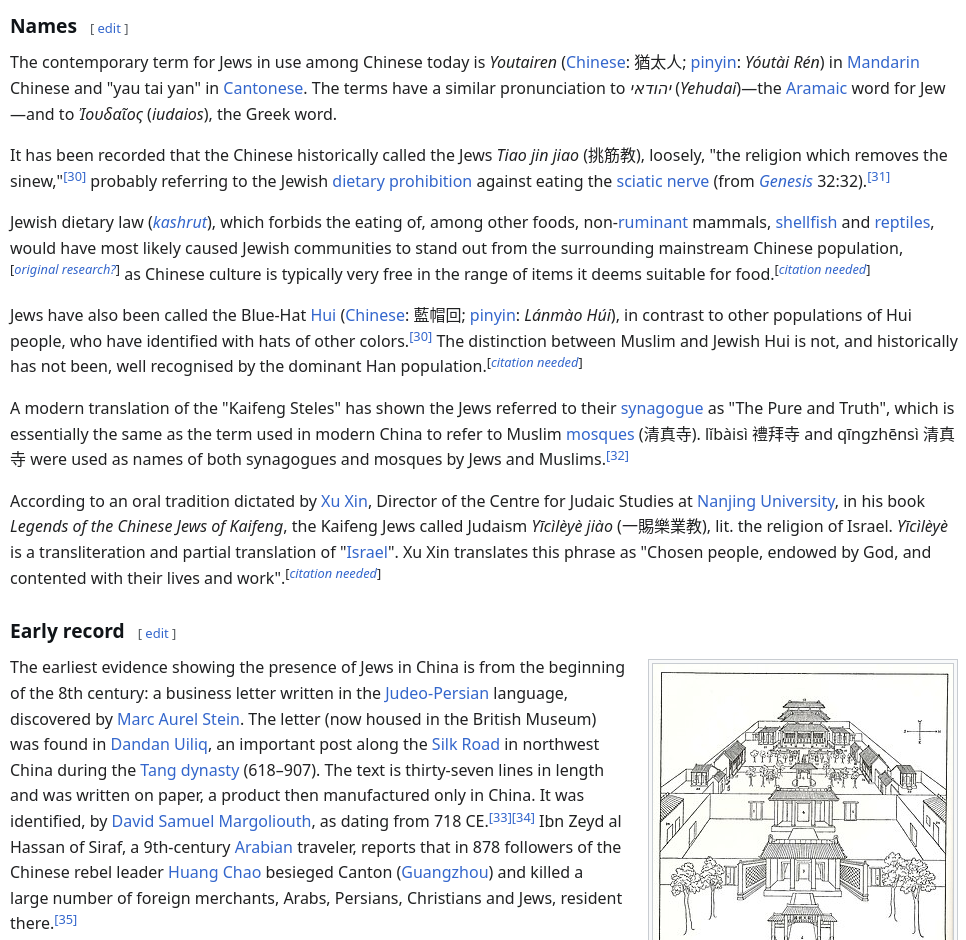The width and height of the screenshot is (966, 940).
Task: Open the Tang dynasty link
Action: click(190, 771)
